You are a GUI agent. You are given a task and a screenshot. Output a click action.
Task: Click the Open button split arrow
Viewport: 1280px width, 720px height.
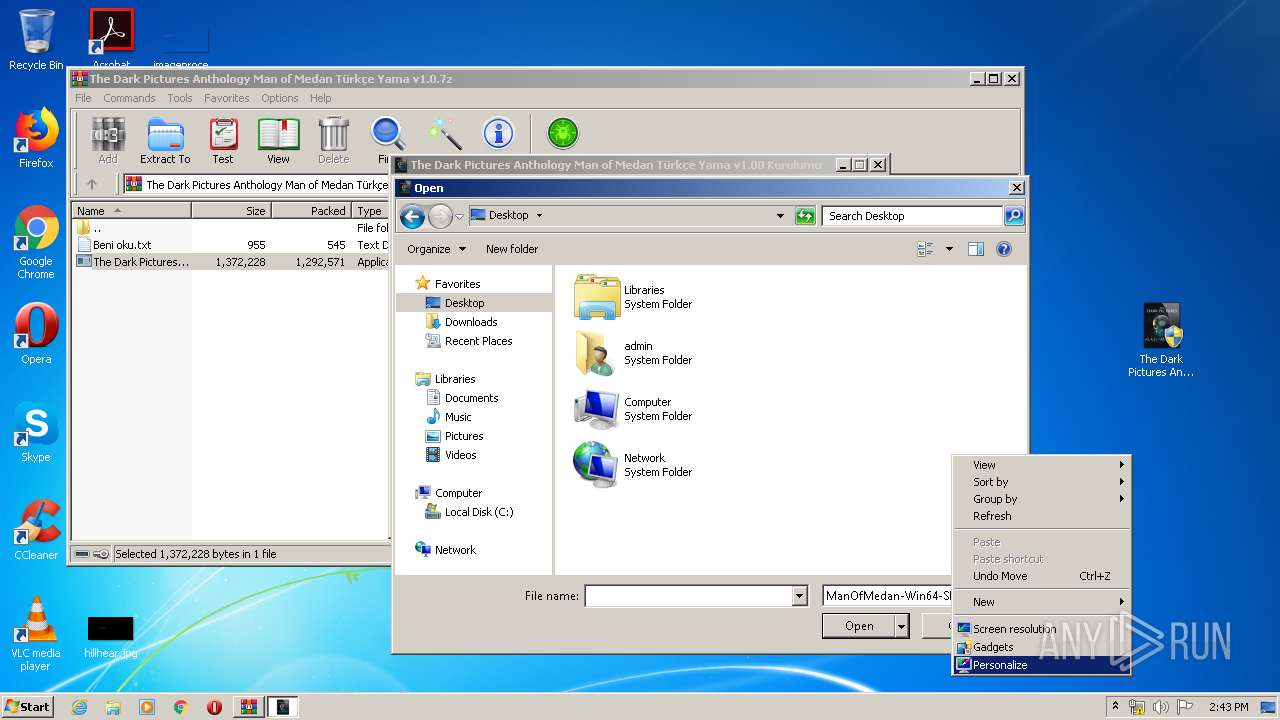[x=902, y=626]
